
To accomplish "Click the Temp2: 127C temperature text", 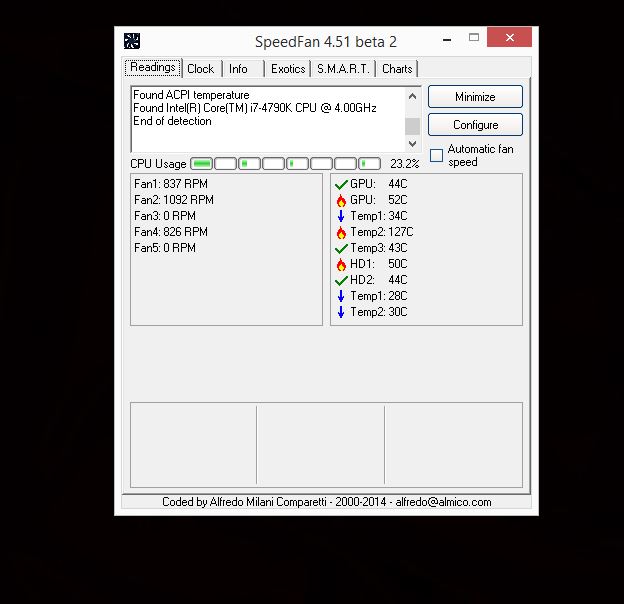I will [x=382, y=232].
